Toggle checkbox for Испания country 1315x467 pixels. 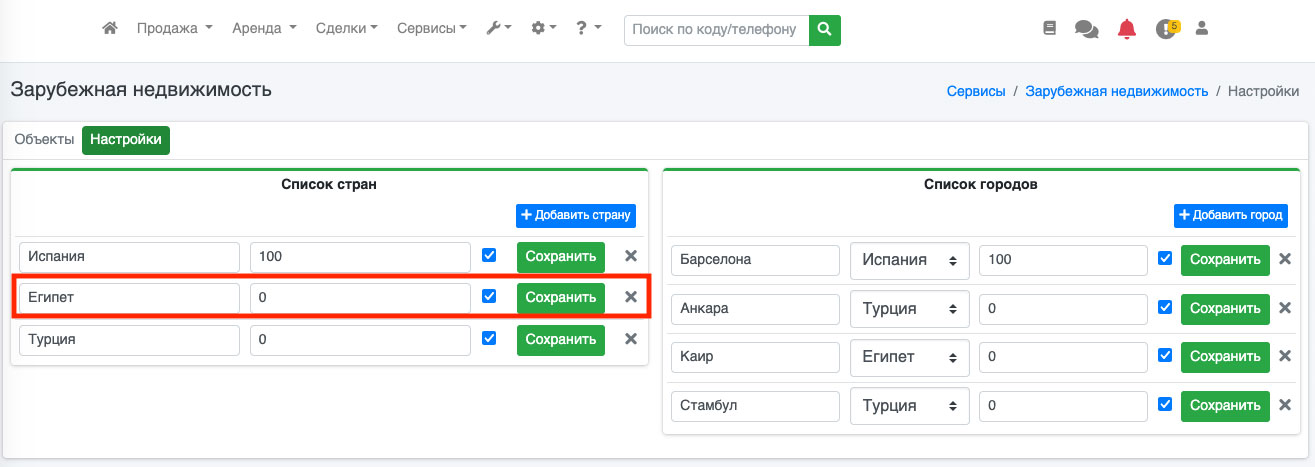coord(489,255)
